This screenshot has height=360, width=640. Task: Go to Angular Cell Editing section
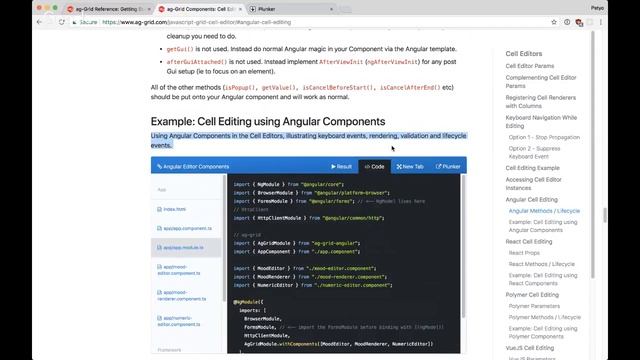[x=531, y=200]
